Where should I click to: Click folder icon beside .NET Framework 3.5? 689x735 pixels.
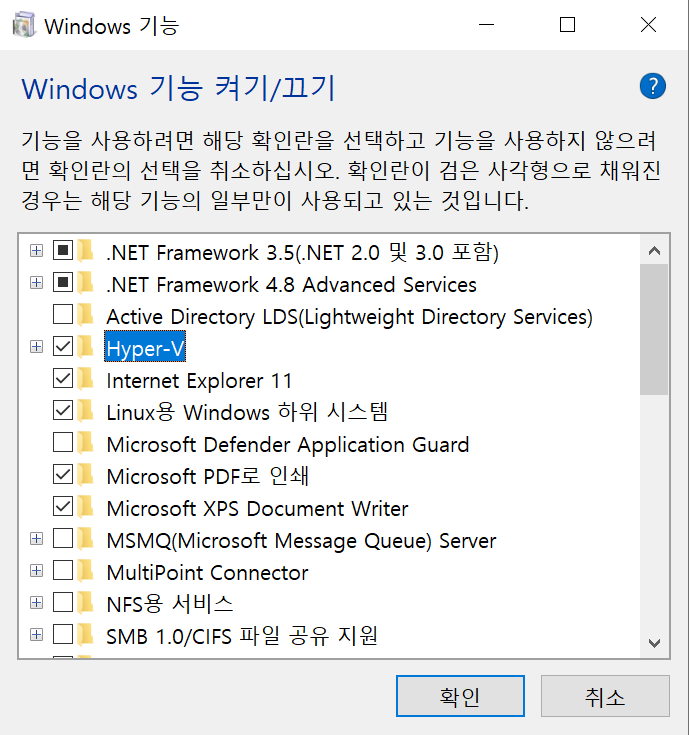click(85, 251)
